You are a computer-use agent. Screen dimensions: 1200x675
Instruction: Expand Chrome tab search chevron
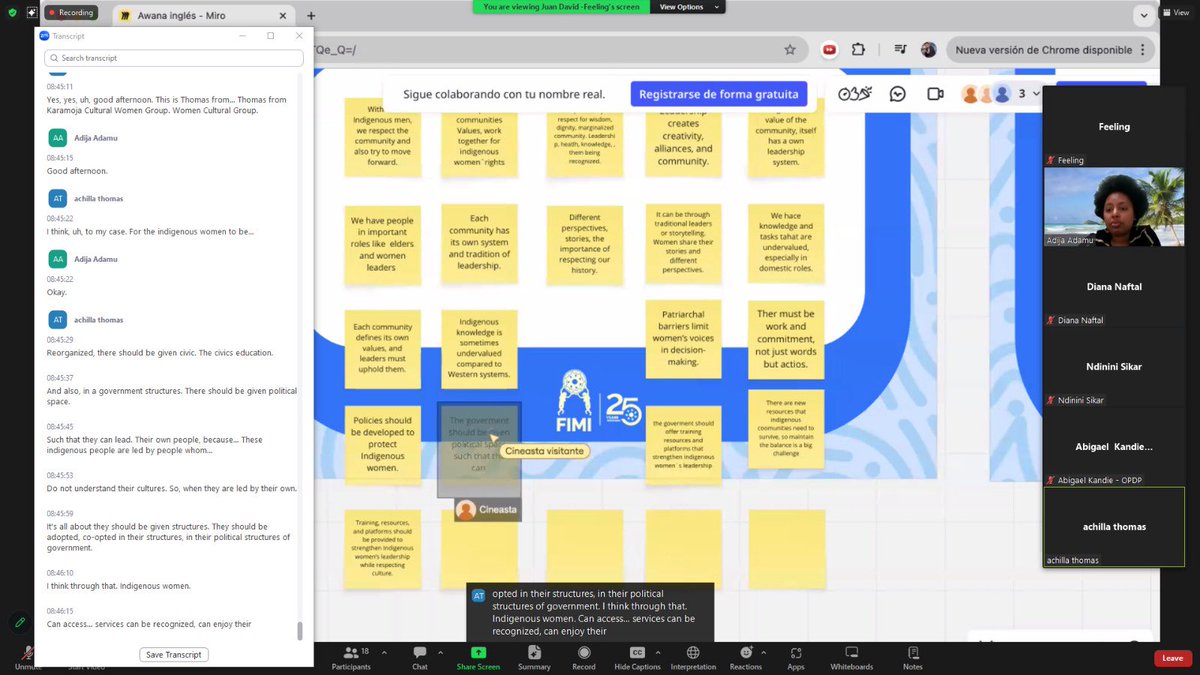coord(1144,16)
